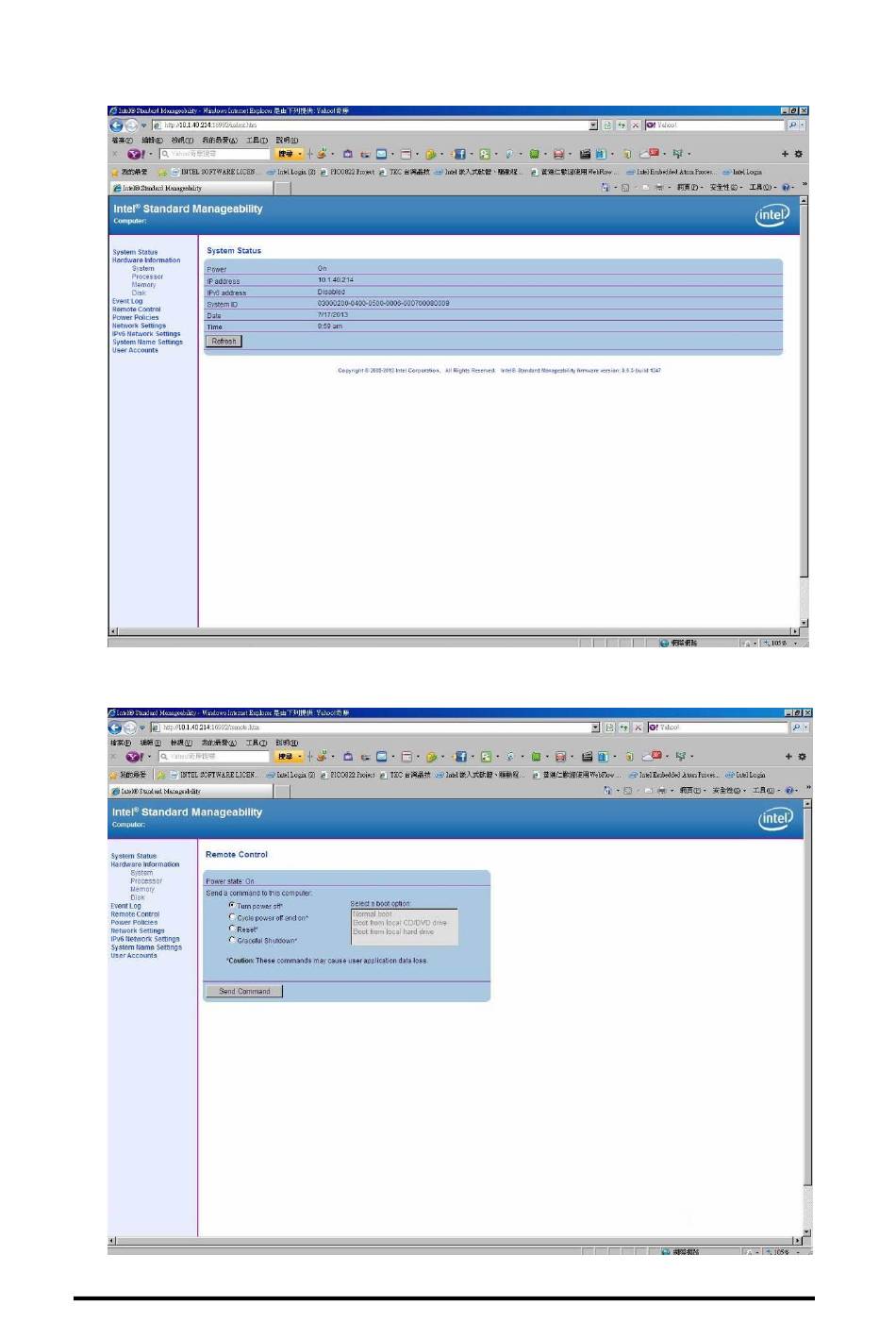
Task: Click Forward arrow in Remote Control browser window
Action: tap(130, 728)
